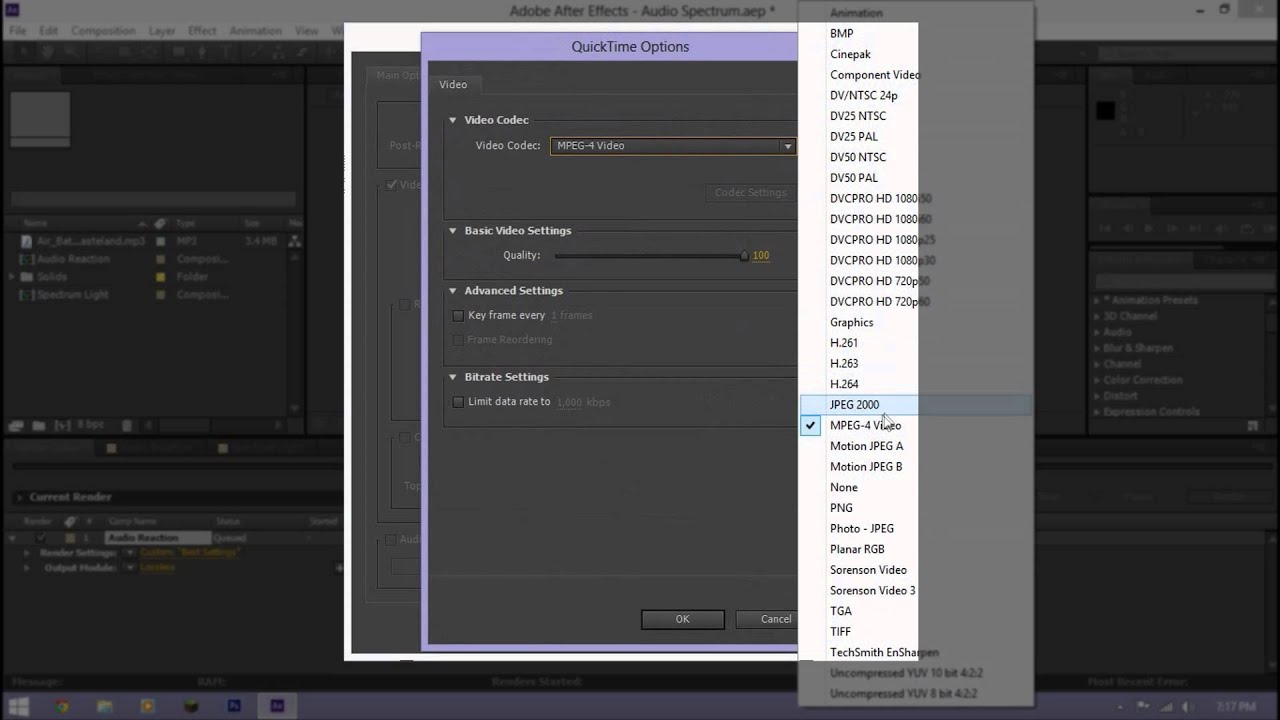
Task: Collapse the Advanced Settings section
Action: click(453, 291)
